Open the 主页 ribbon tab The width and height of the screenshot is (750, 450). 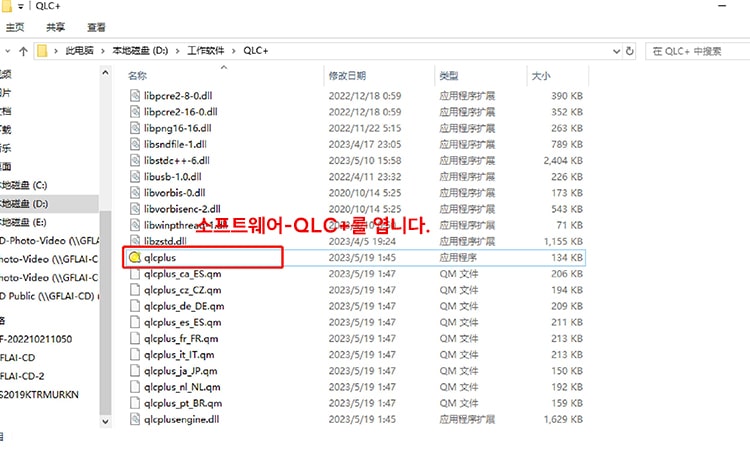(x=15, y=27)
